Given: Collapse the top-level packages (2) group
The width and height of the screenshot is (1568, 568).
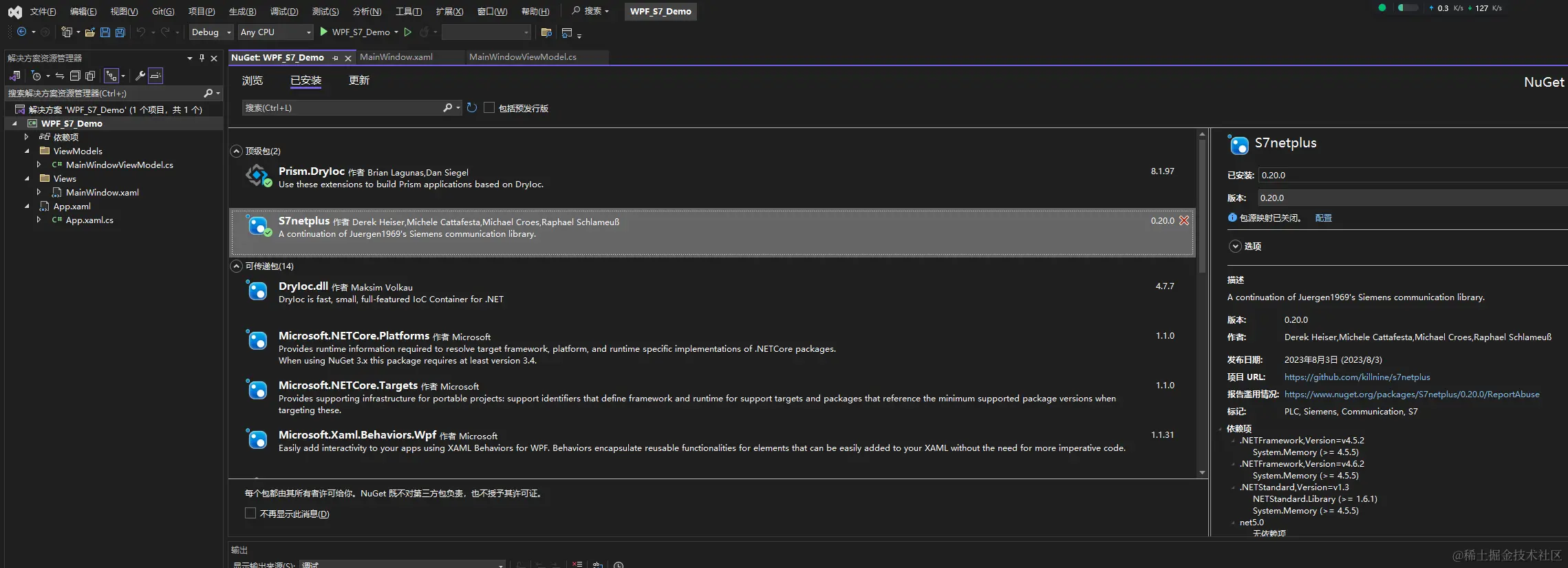Looking at the screenshot, I should pyautogui.click(x=237, y=151).
